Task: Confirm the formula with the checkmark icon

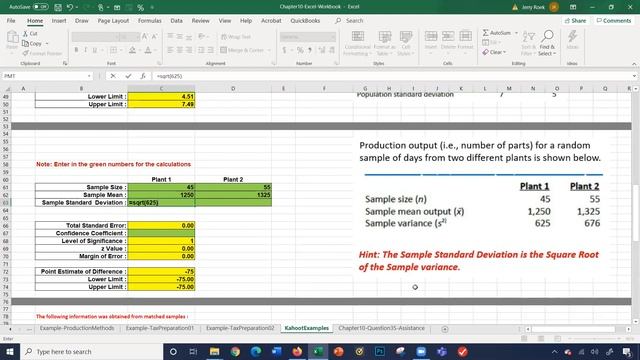Action: (128, 76)
